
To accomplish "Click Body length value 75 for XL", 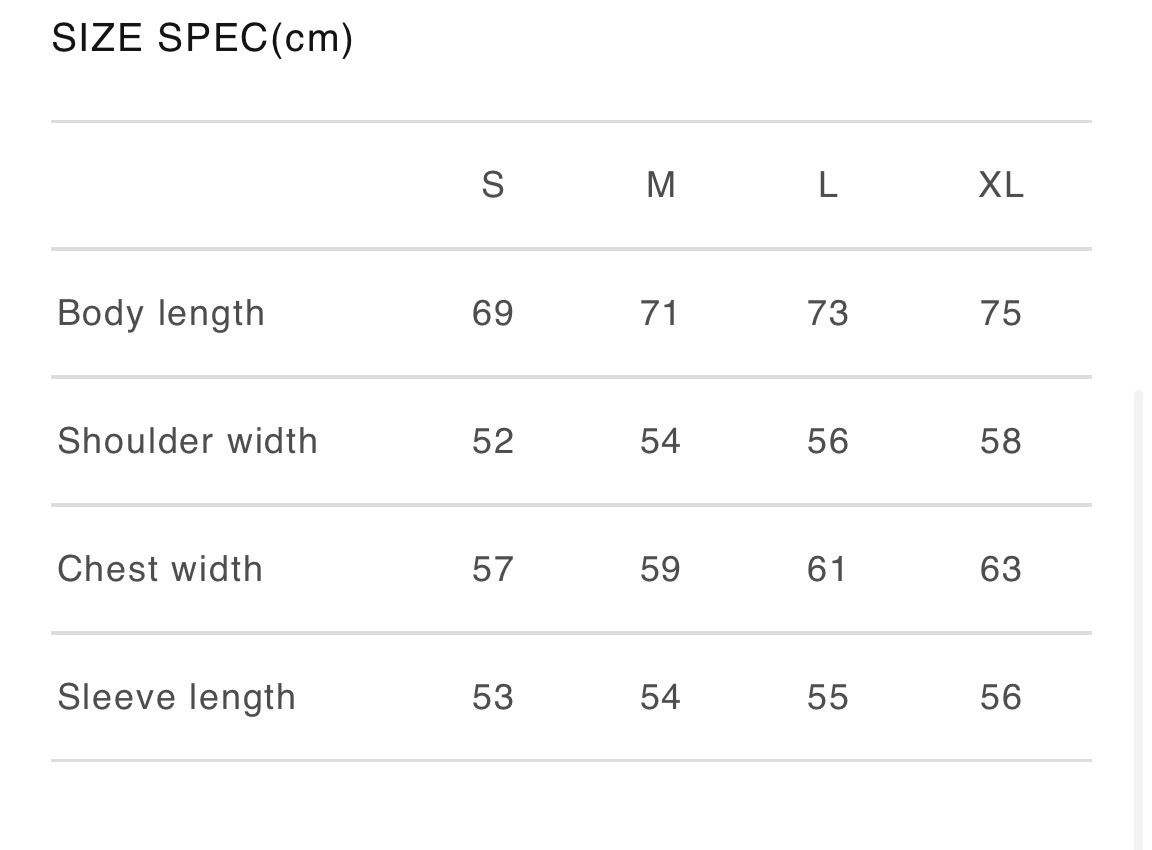I will pyautogui.click(x=1001, y=313).
